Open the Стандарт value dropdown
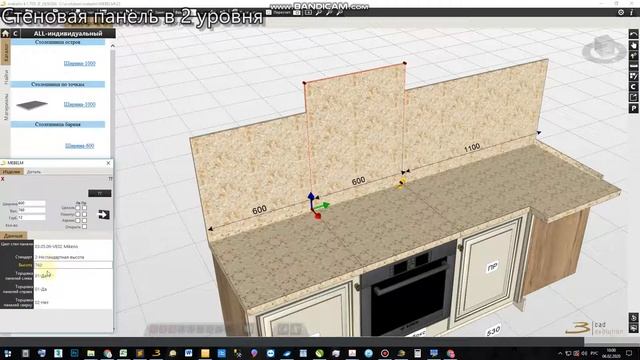The width and height of the screenshot is (640, 360). tap(73, 257)
